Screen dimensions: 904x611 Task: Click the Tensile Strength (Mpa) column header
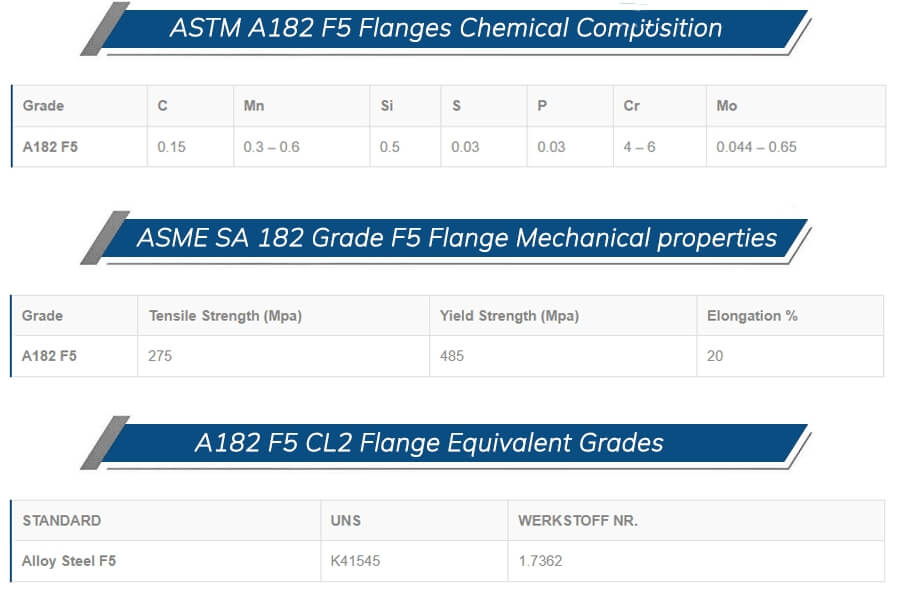click(225, 316)
